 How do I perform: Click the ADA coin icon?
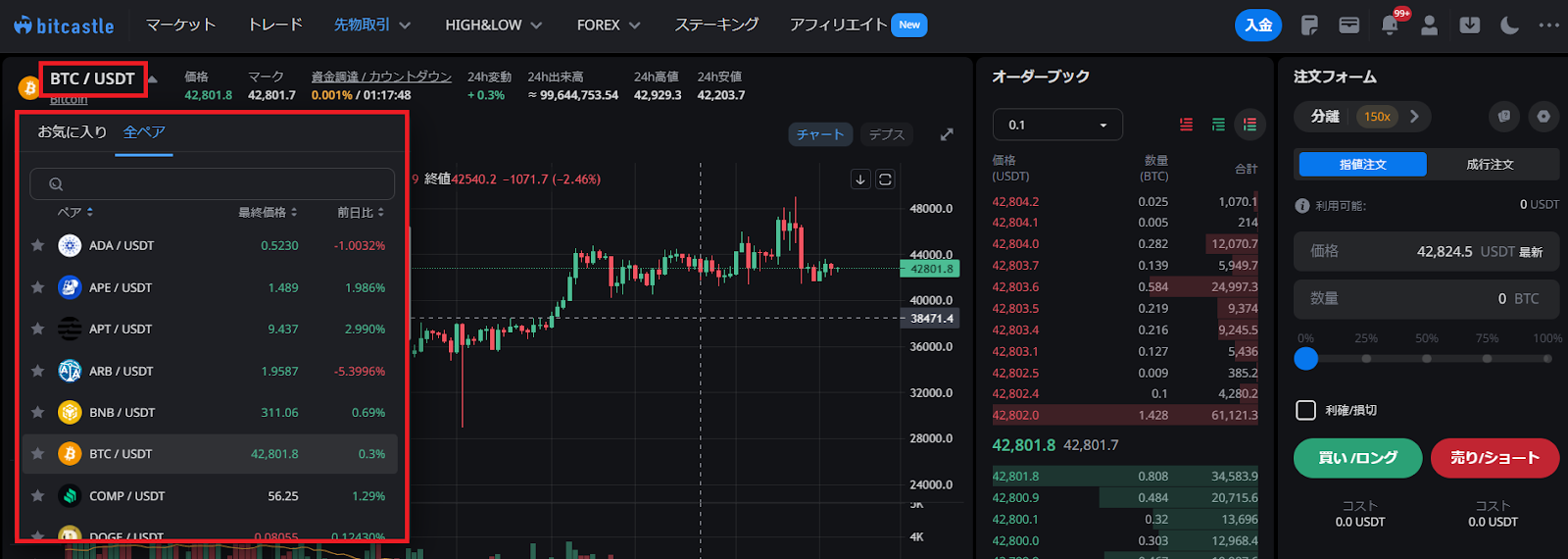(x=70, y=245)
